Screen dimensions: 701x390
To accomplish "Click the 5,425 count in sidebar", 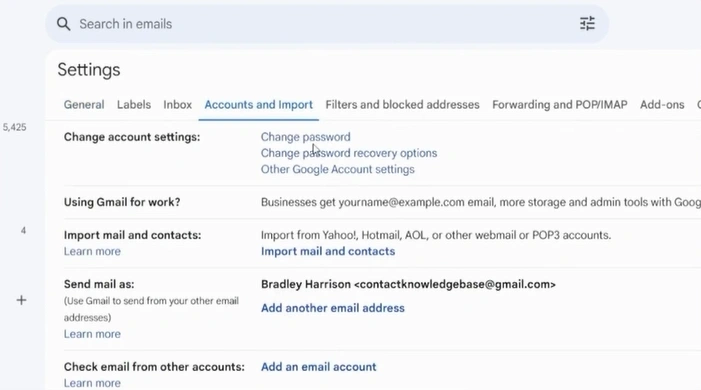I will click(14, 127).
